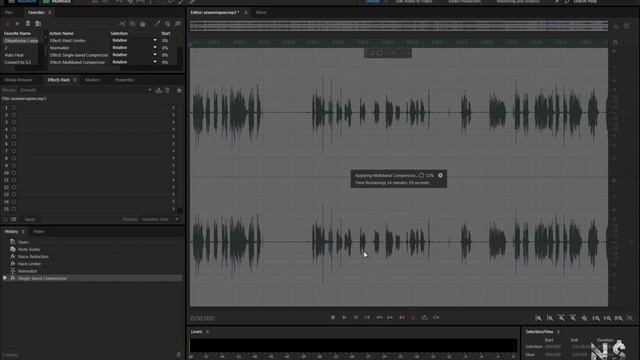Toggle power for effect slot 10

[x=13, y=173]
